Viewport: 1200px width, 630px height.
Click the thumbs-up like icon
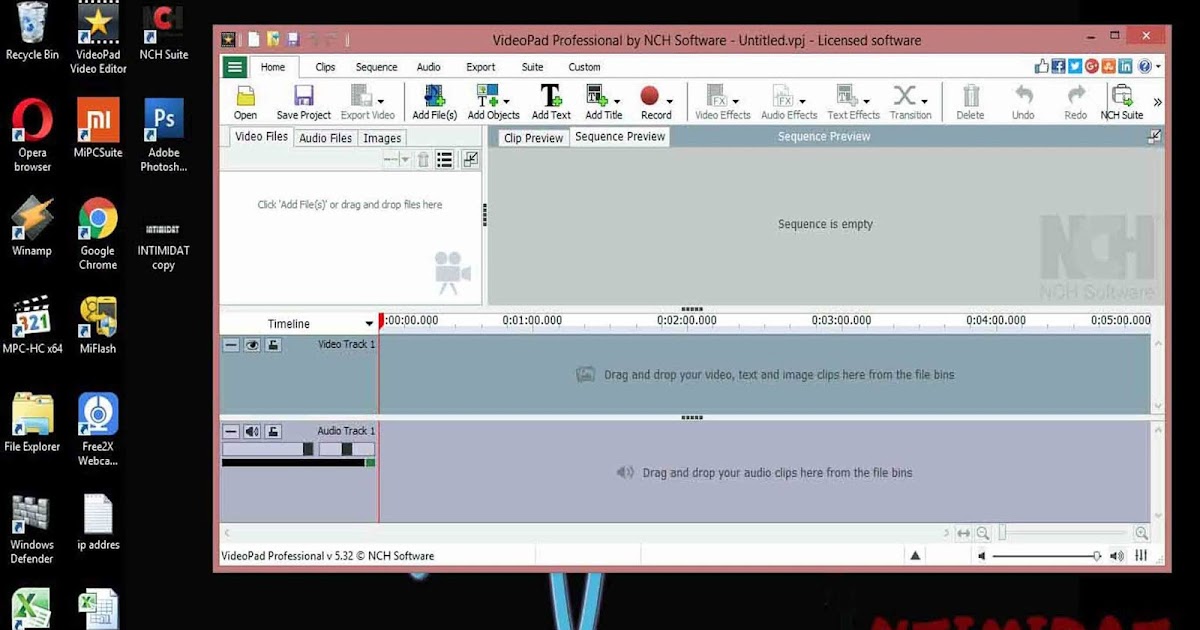point(1042,66)
